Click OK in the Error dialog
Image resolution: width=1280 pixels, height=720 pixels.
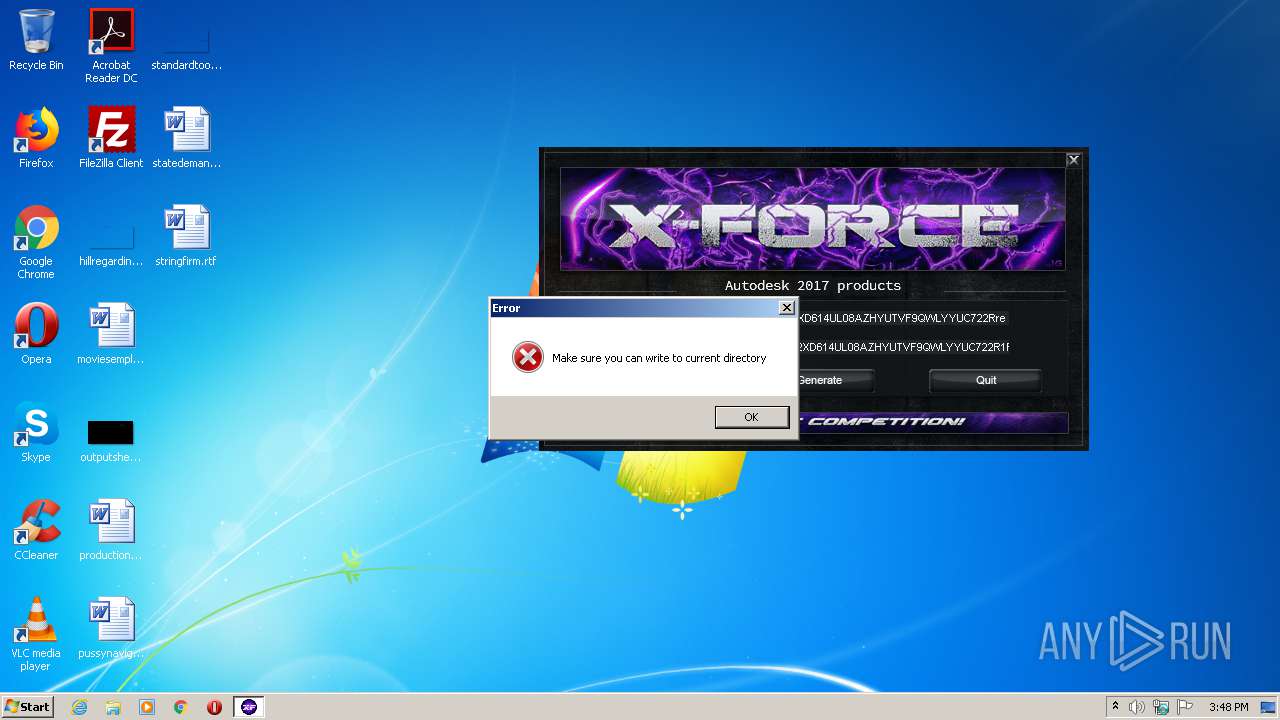tap(752, 417)
